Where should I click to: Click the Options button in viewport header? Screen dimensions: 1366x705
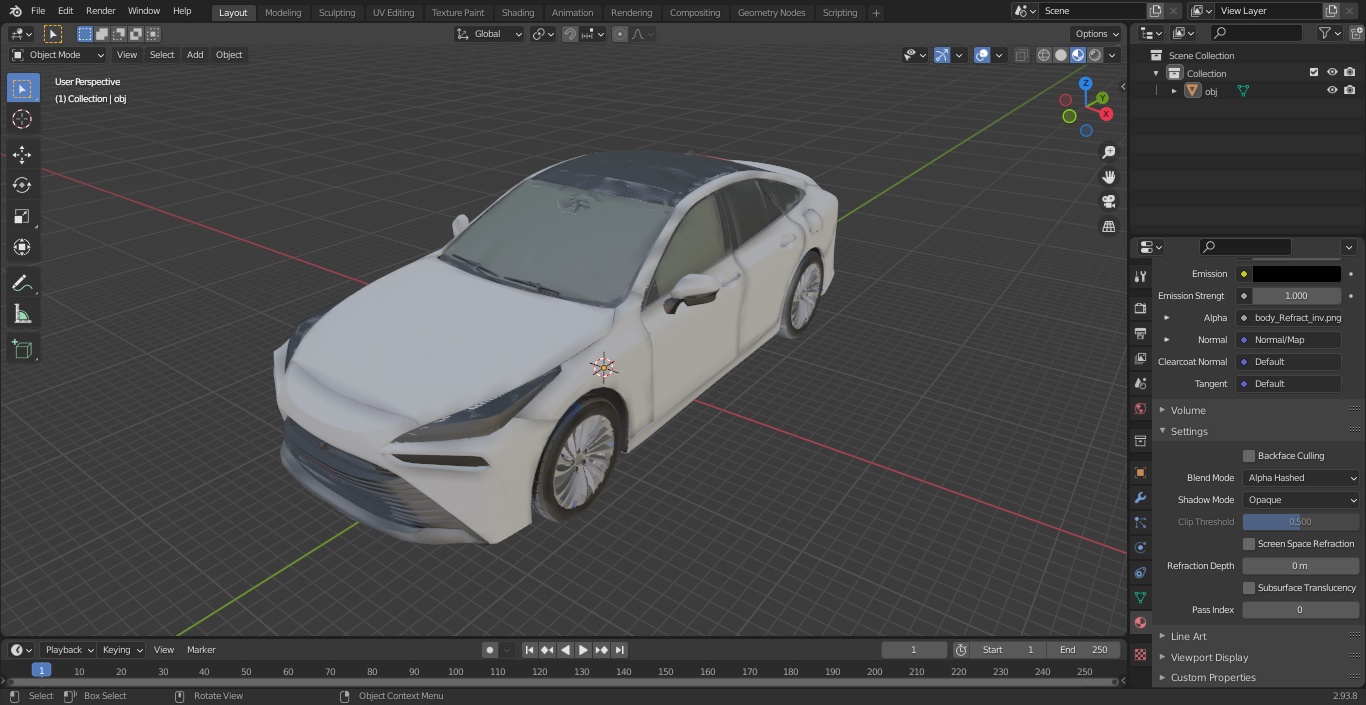click(x=1097, y=34)
